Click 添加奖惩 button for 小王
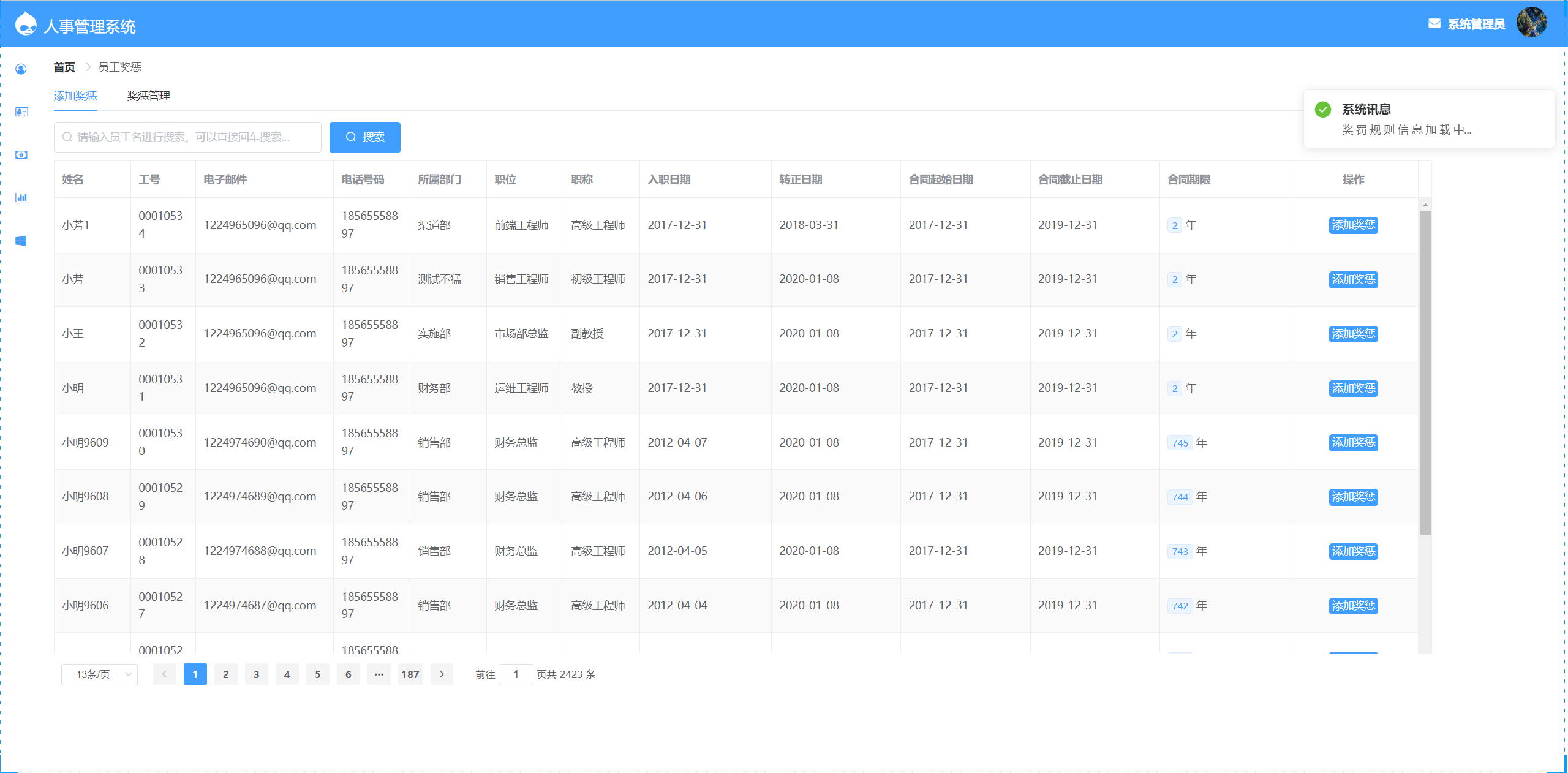The height and width of the screenshot is (773, 1568). (1353, 334)
